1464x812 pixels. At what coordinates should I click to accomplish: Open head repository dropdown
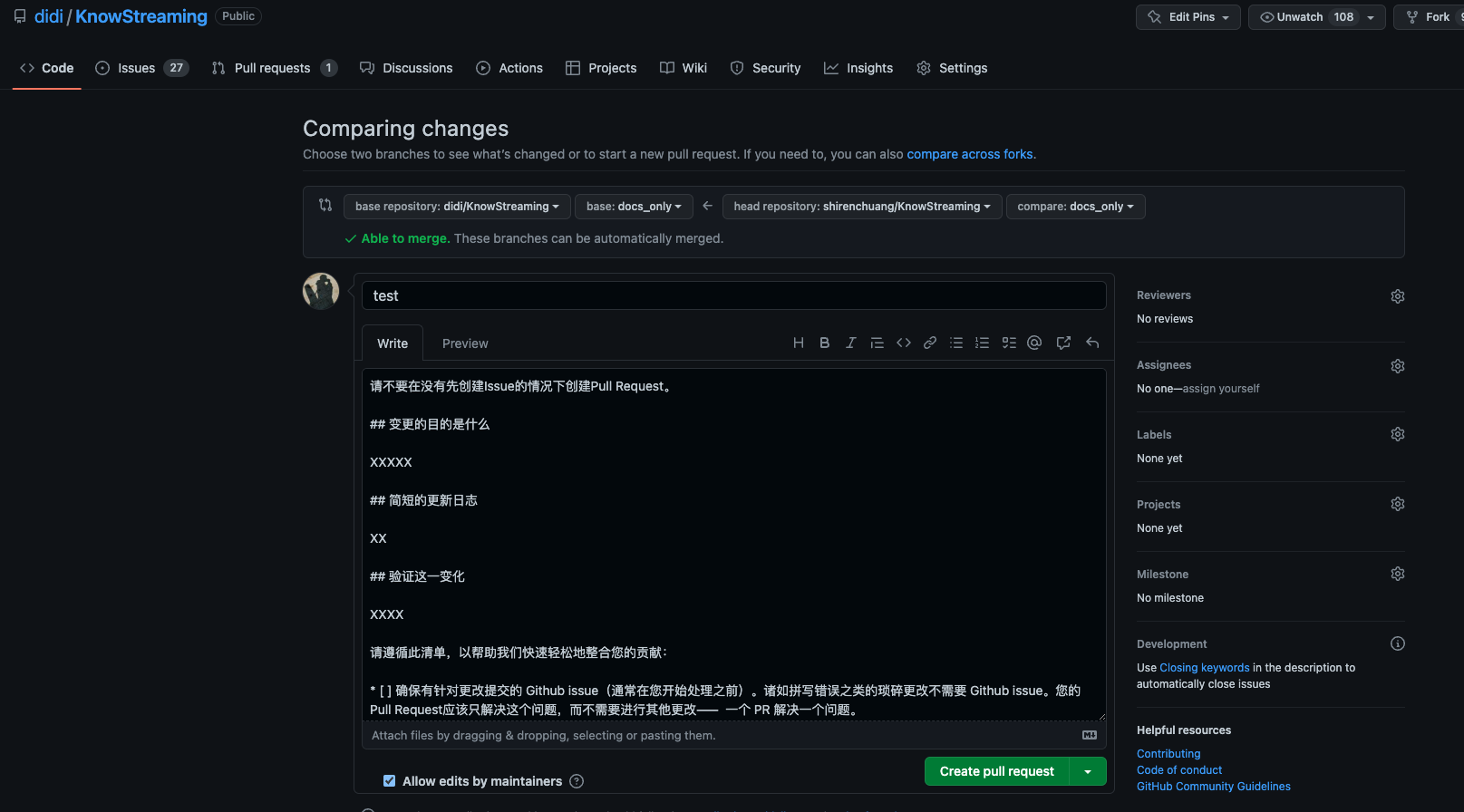[x=862, y=207]
